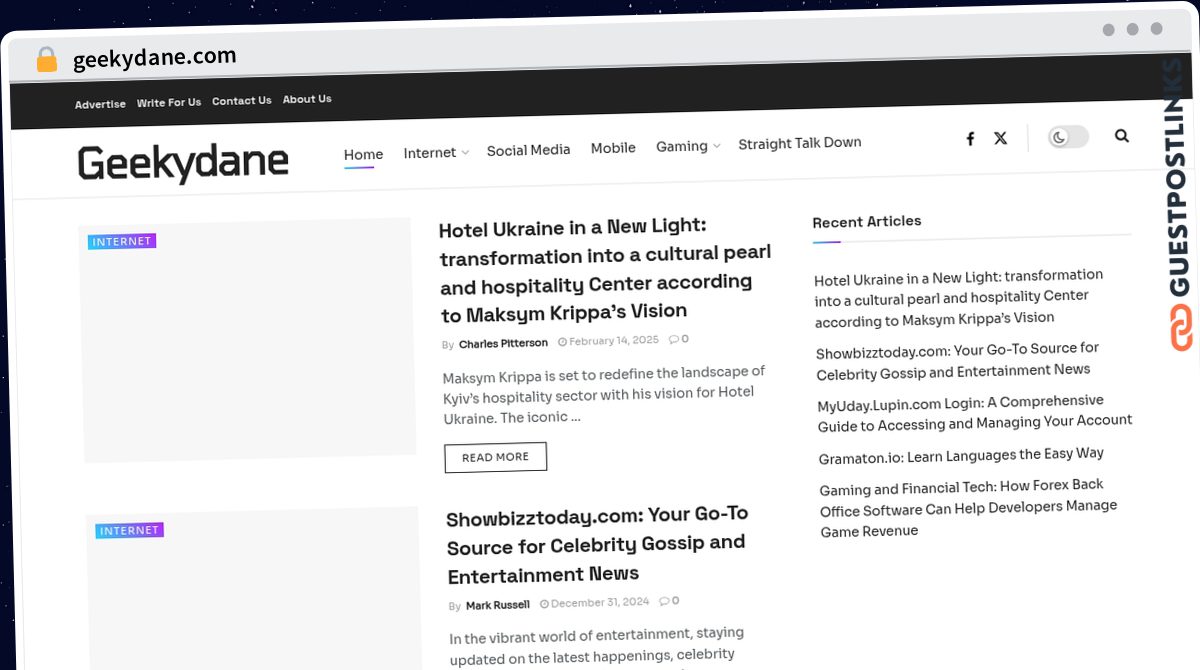Image resolution: width=1200 pixels, height=670 pixels.
Task: Open author Charles Pitterson's profile
Action: 503,343
